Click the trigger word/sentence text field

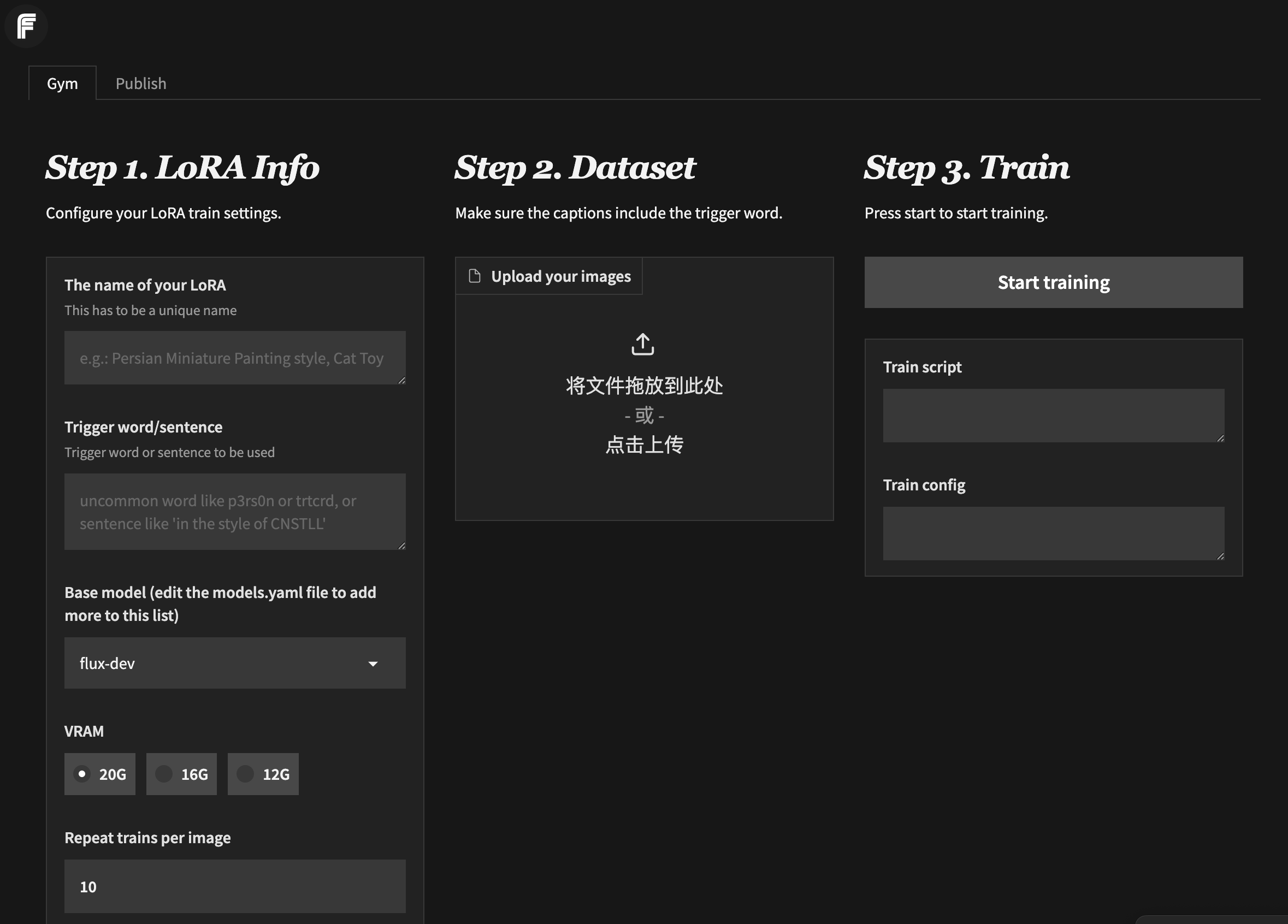(x=234, y=511)
